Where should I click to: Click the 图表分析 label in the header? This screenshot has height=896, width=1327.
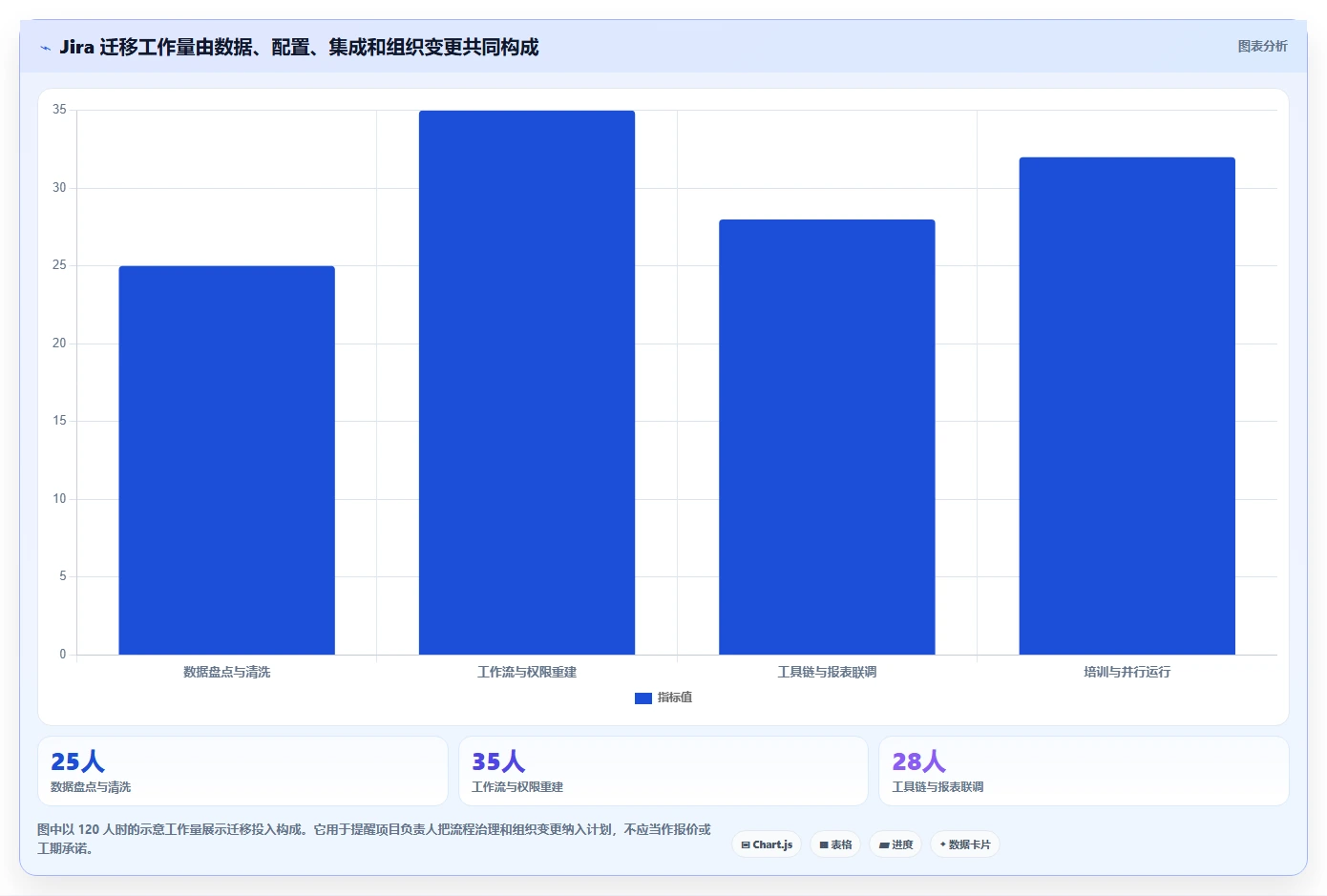(x=1262, y=46)
